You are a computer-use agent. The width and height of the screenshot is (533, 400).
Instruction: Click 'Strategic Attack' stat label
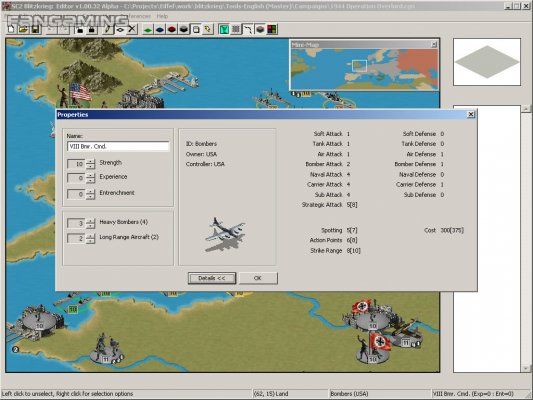coord(322,205)
